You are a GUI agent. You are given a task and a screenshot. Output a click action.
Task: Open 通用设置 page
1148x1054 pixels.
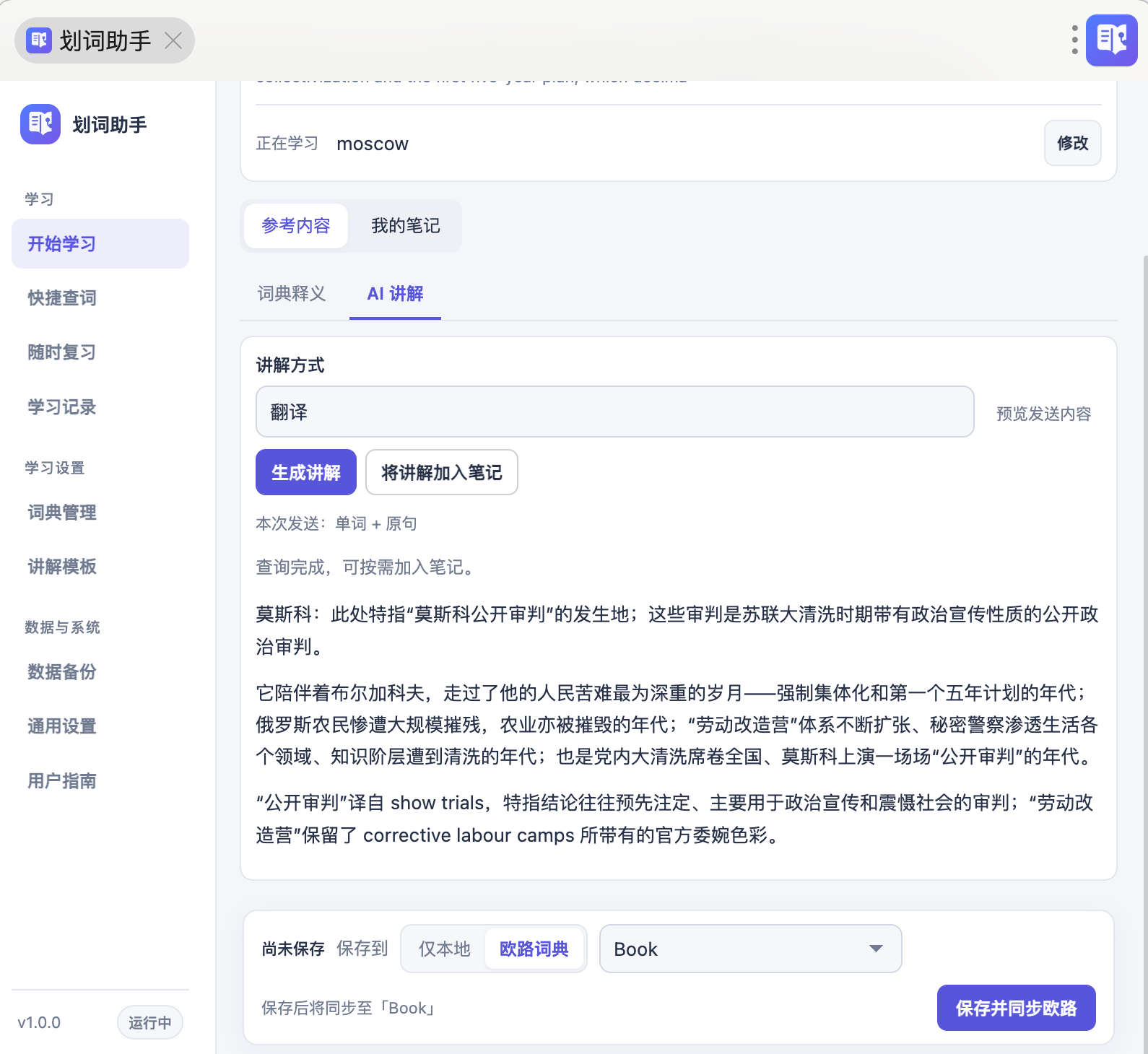[100, 726]
